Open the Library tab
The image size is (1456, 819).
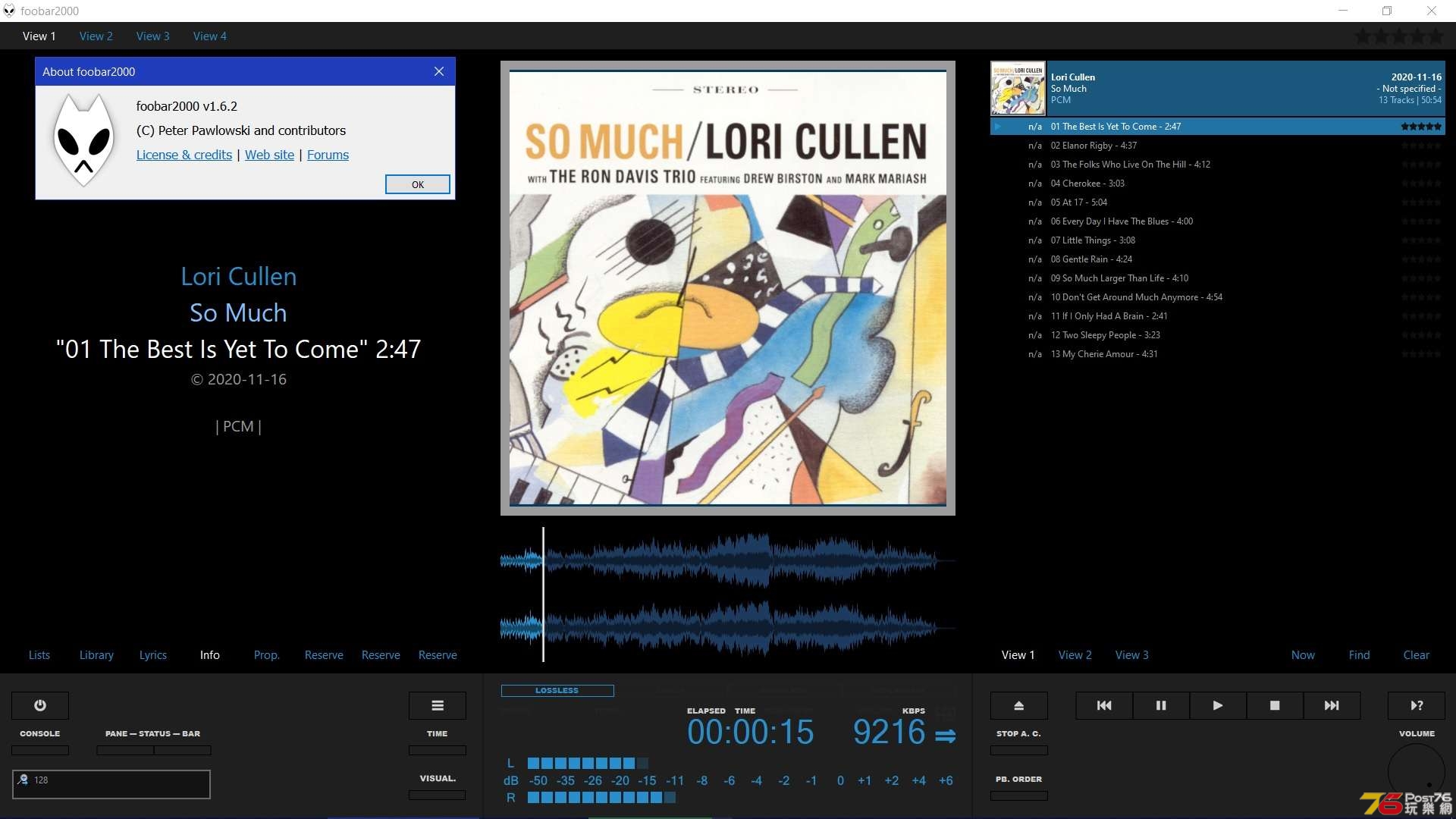coord(96,654)
